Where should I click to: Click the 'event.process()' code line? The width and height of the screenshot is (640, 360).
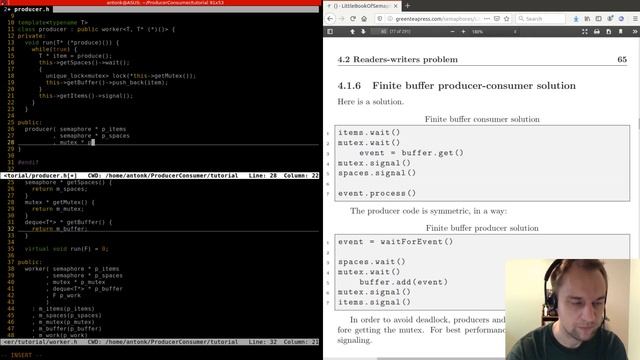[377, 193]
